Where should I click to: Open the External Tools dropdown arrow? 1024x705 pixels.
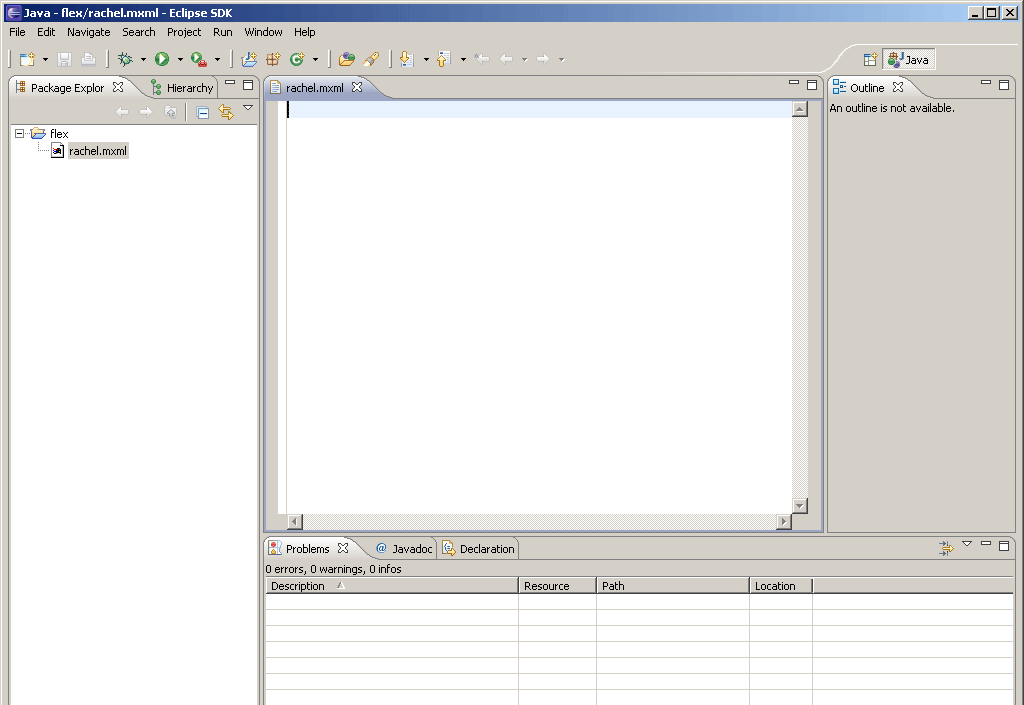pos(217,59)
